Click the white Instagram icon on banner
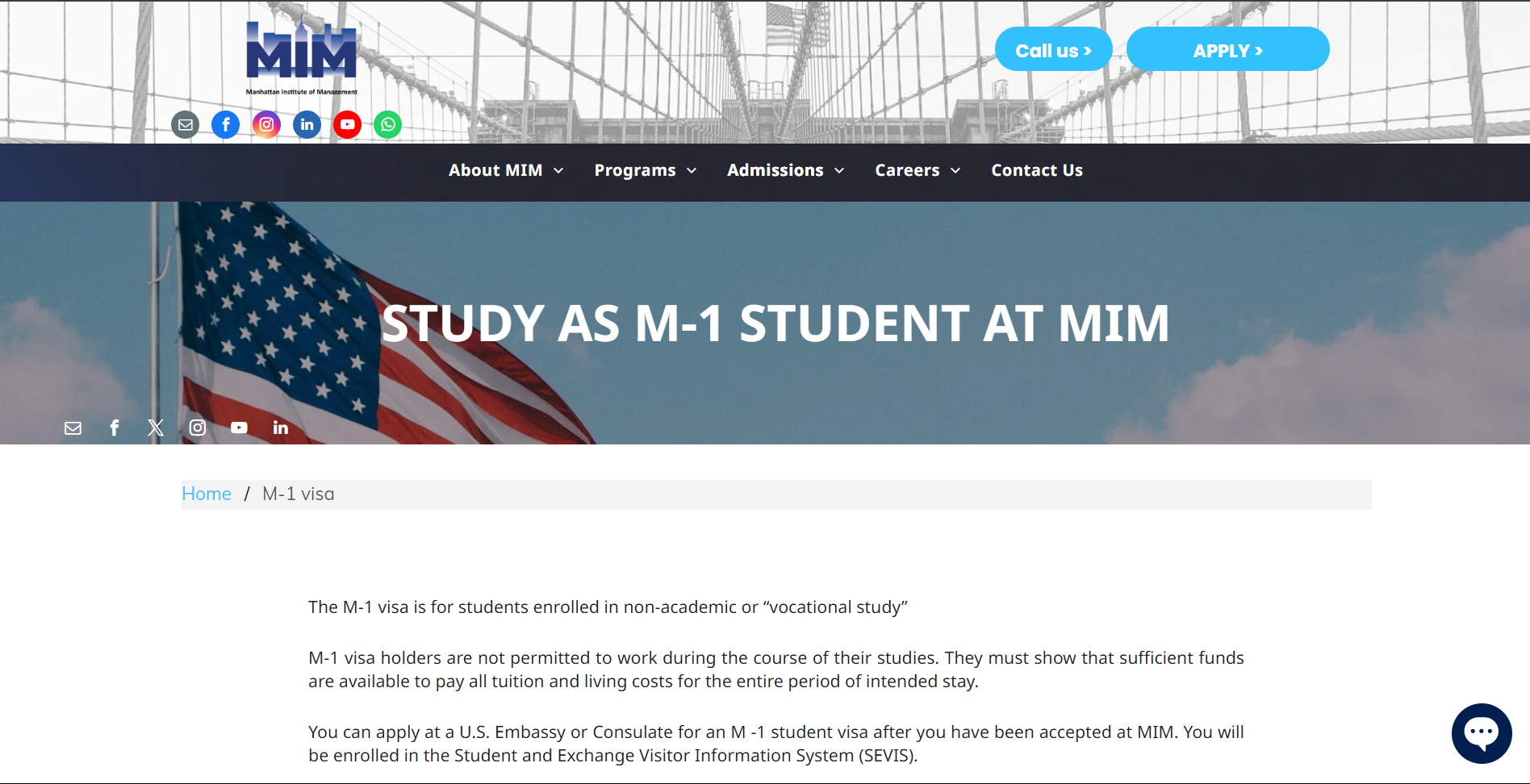The image size is (1530, 784). pyautogui.click(x=198, y=427)
